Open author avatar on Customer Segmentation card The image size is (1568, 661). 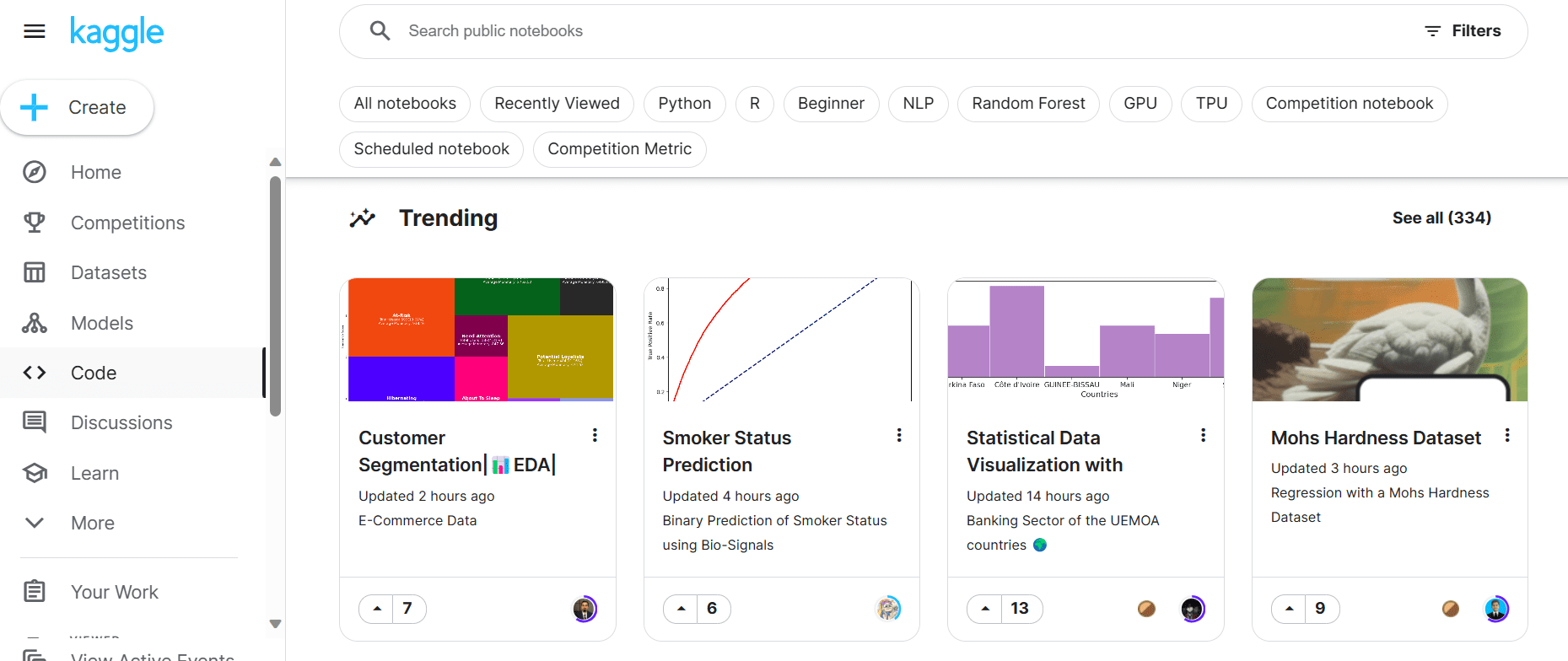click(x=585, y=609)
